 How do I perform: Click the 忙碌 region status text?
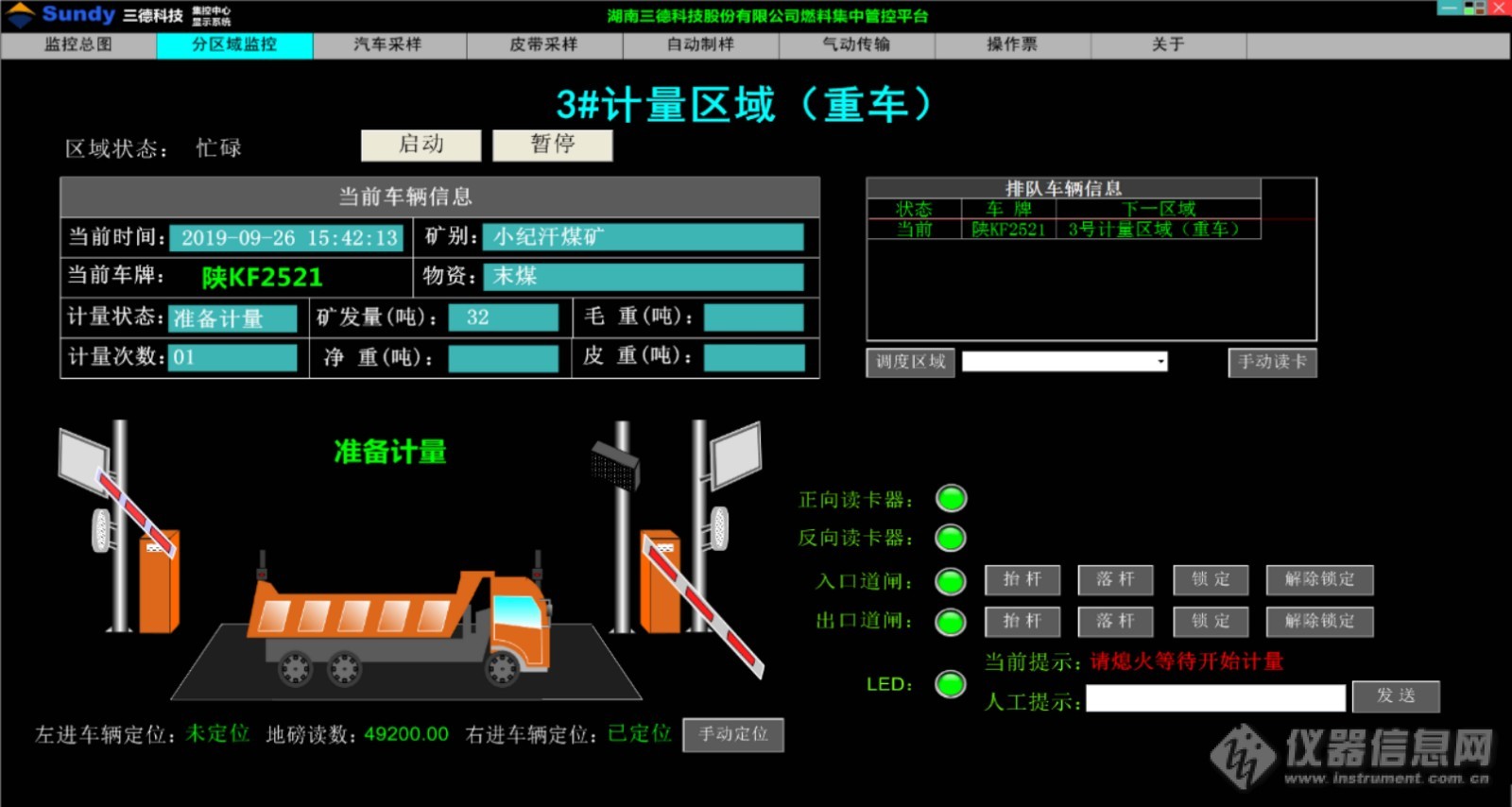pos(219,148)
